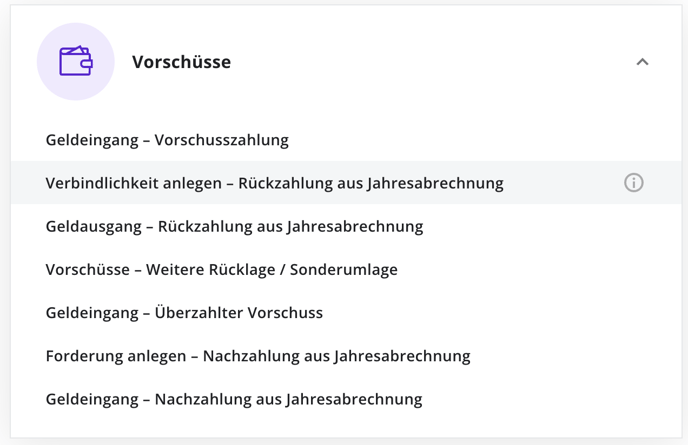The height and width of the screenshot is (445, 688).
Task: Open Forderung anlegen – Nachzahlung aus Jahresabrechnung
Action: coord(346,355)
